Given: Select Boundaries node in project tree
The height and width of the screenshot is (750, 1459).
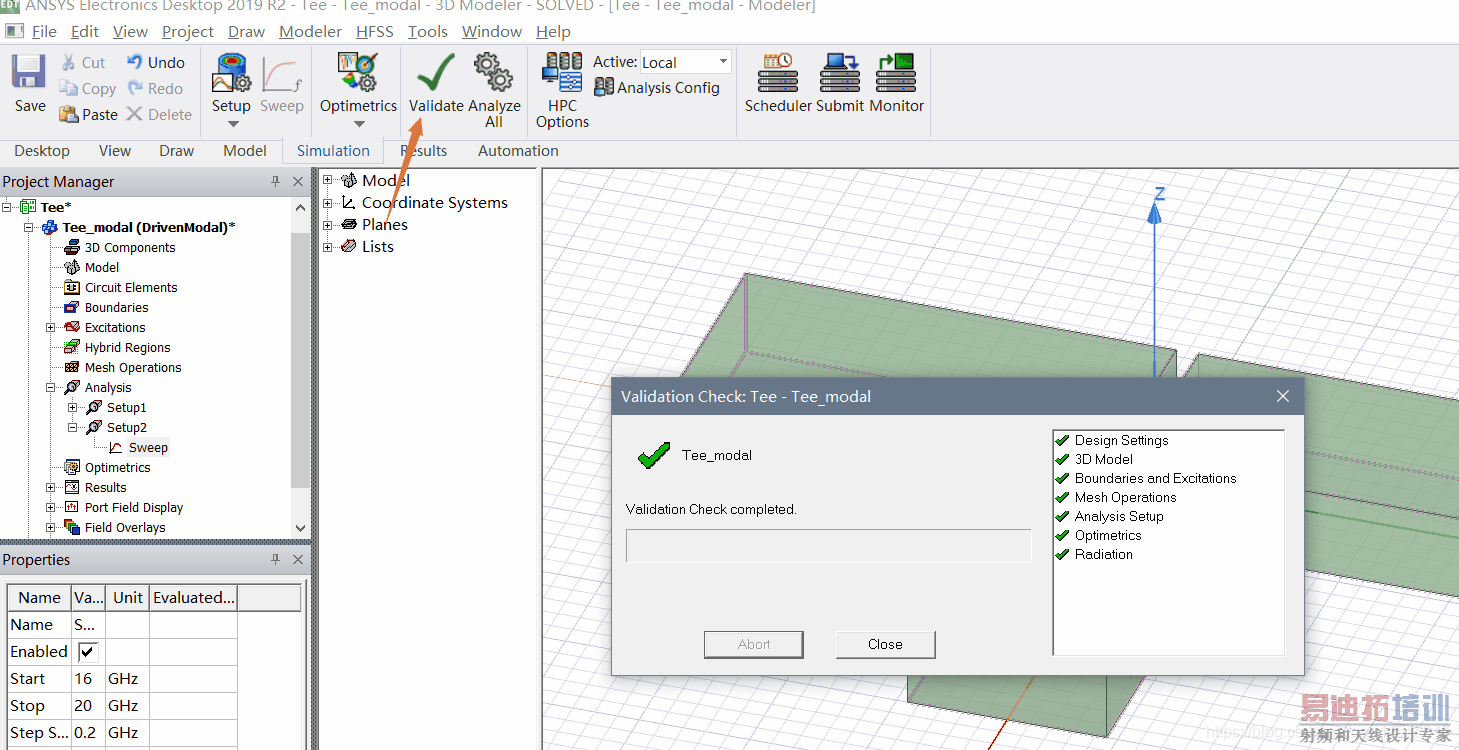Looking at the screenshot, I should coord(116,308).
